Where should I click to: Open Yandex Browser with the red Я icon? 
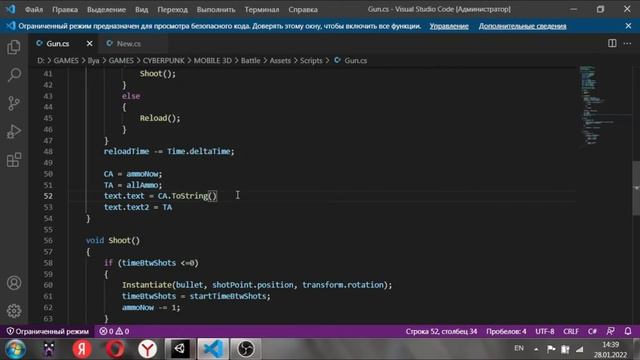coord(82,349)
